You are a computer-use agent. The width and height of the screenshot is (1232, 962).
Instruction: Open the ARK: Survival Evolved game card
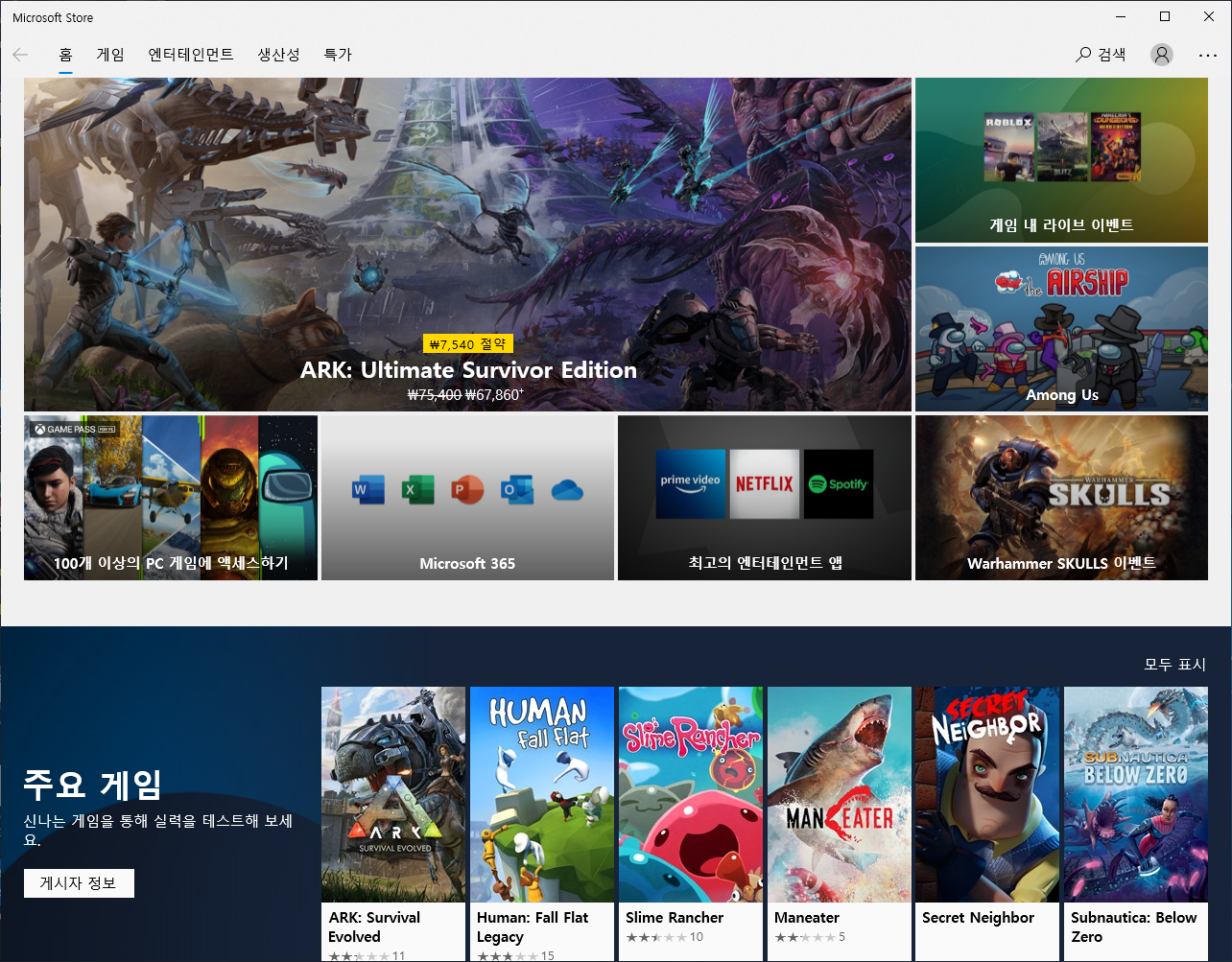[x=393, y=824]
